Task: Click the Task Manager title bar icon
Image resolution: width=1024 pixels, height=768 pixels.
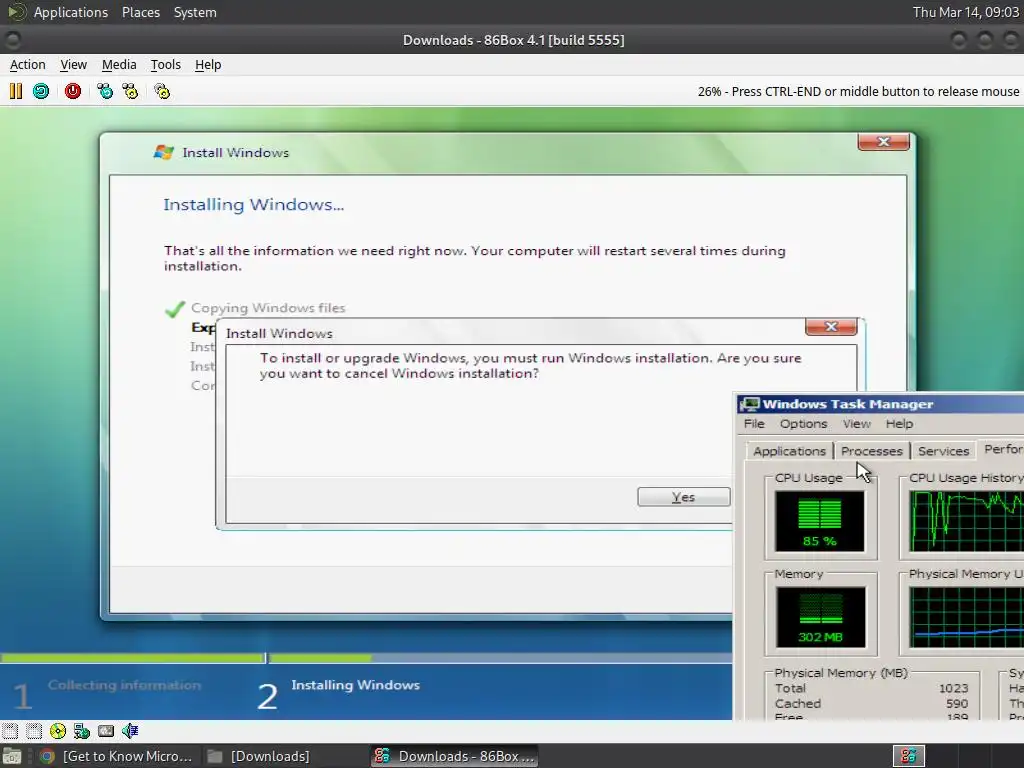Action: (x=749, y=404)
